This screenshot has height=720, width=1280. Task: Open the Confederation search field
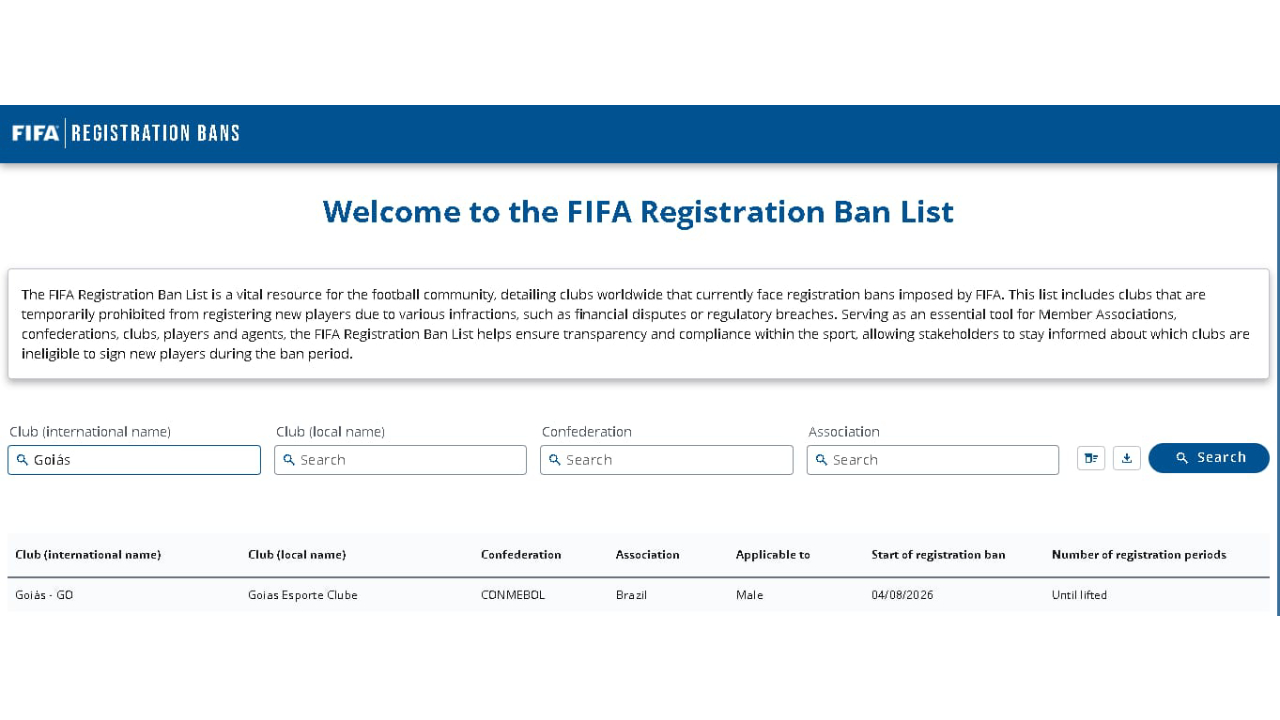667,460
